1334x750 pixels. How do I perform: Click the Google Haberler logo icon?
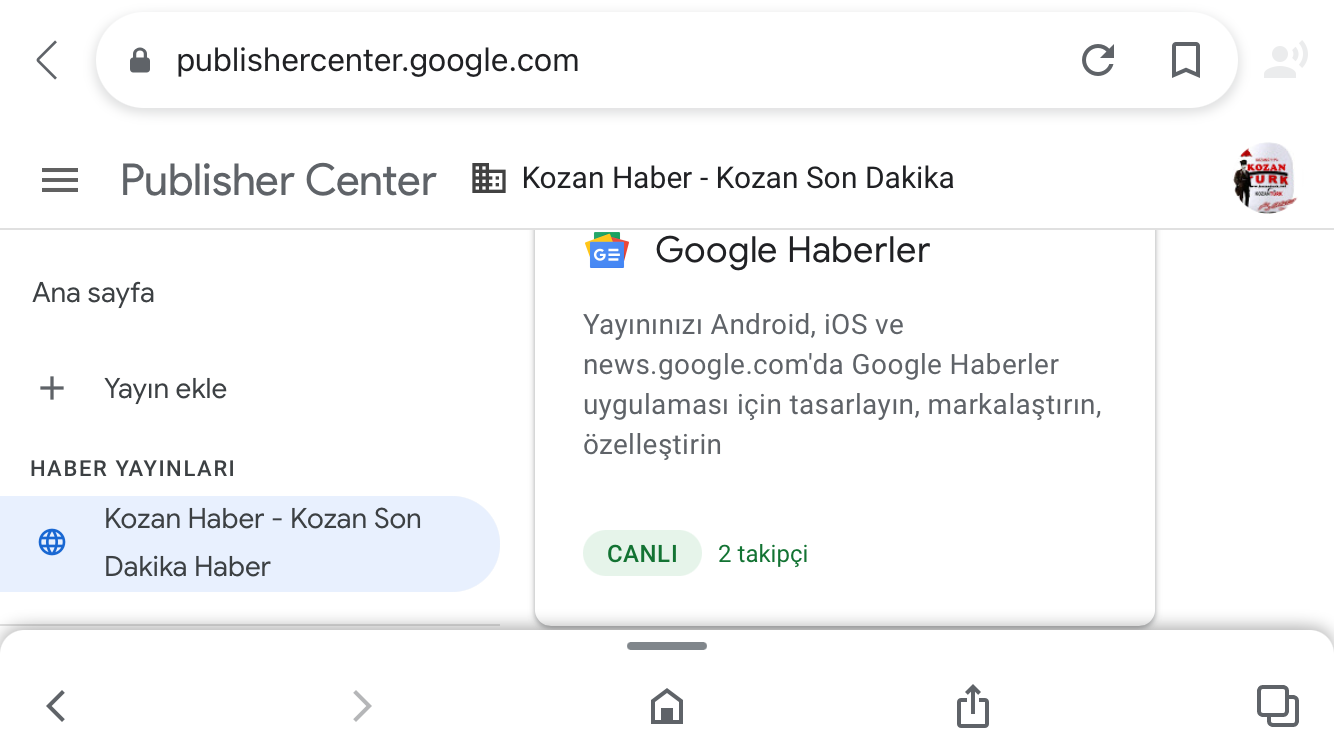(607, 251)
